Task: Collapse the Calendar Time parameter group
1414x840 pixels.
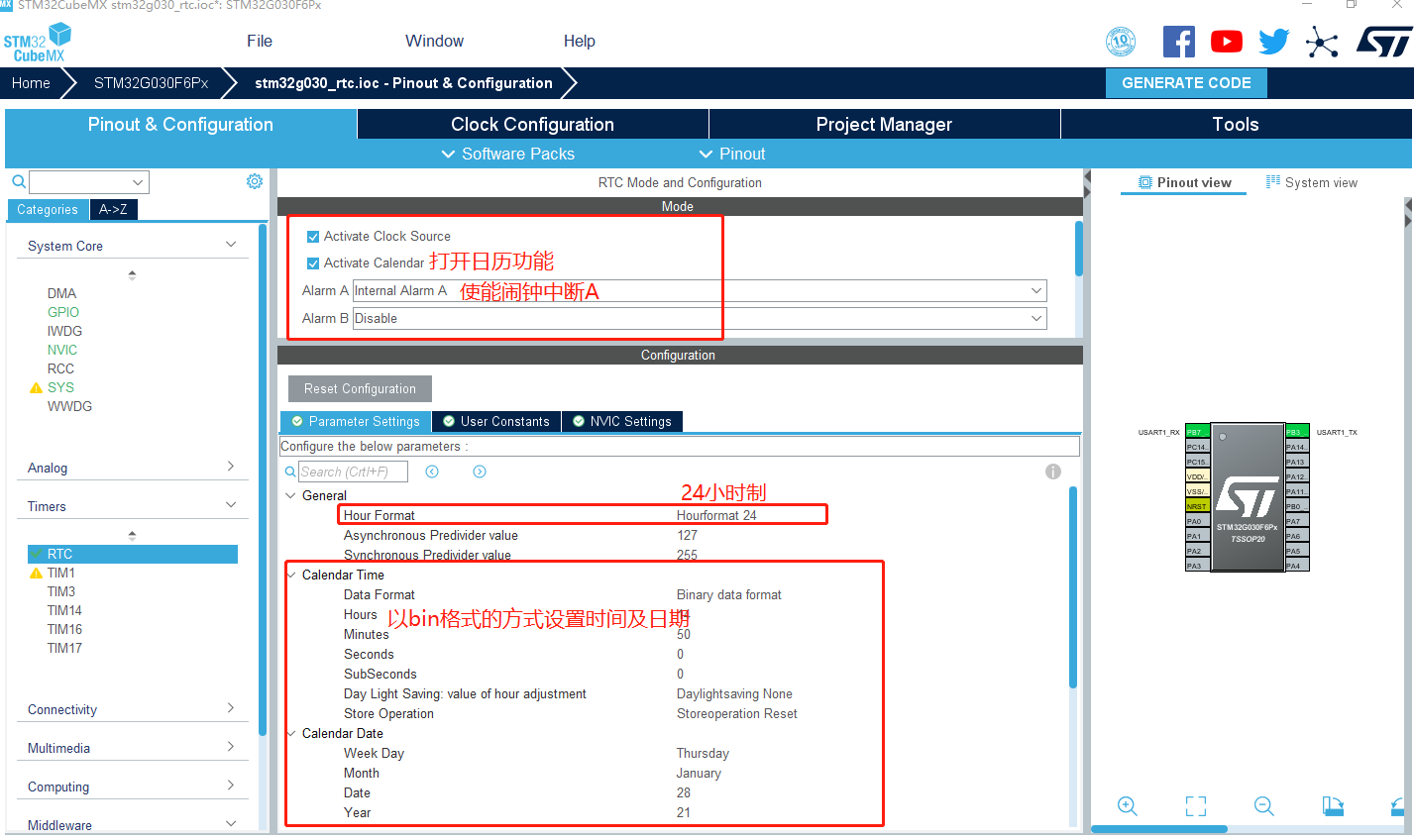Action: coord(292,575)
